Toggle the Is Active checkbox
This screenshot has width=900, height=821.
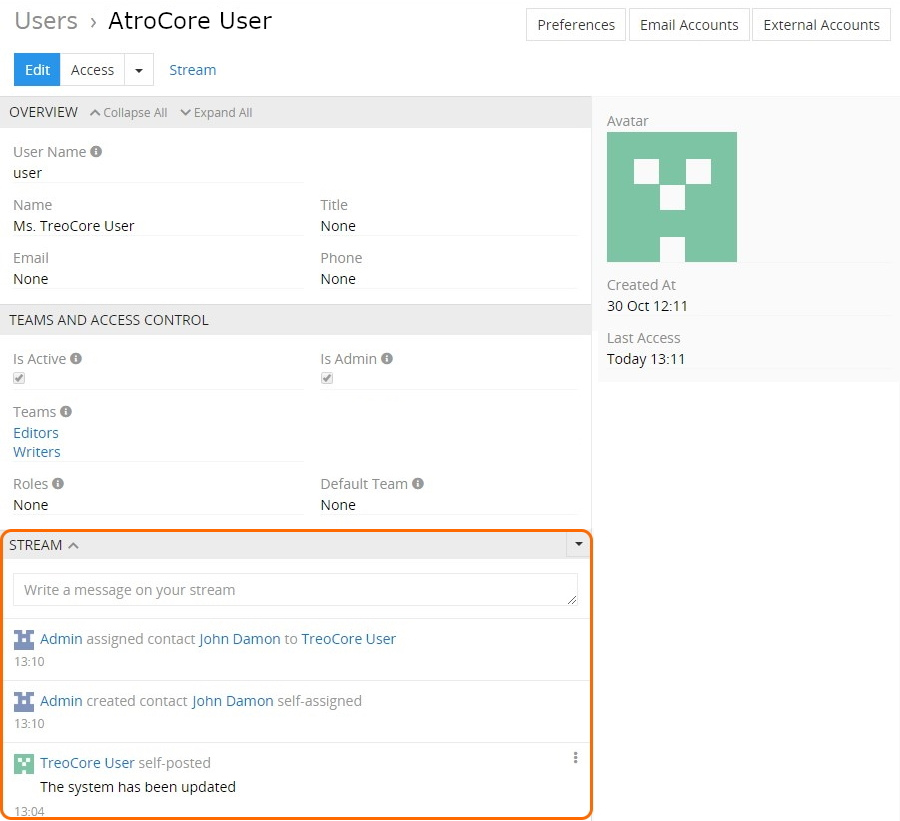click(x=19, y=378)
